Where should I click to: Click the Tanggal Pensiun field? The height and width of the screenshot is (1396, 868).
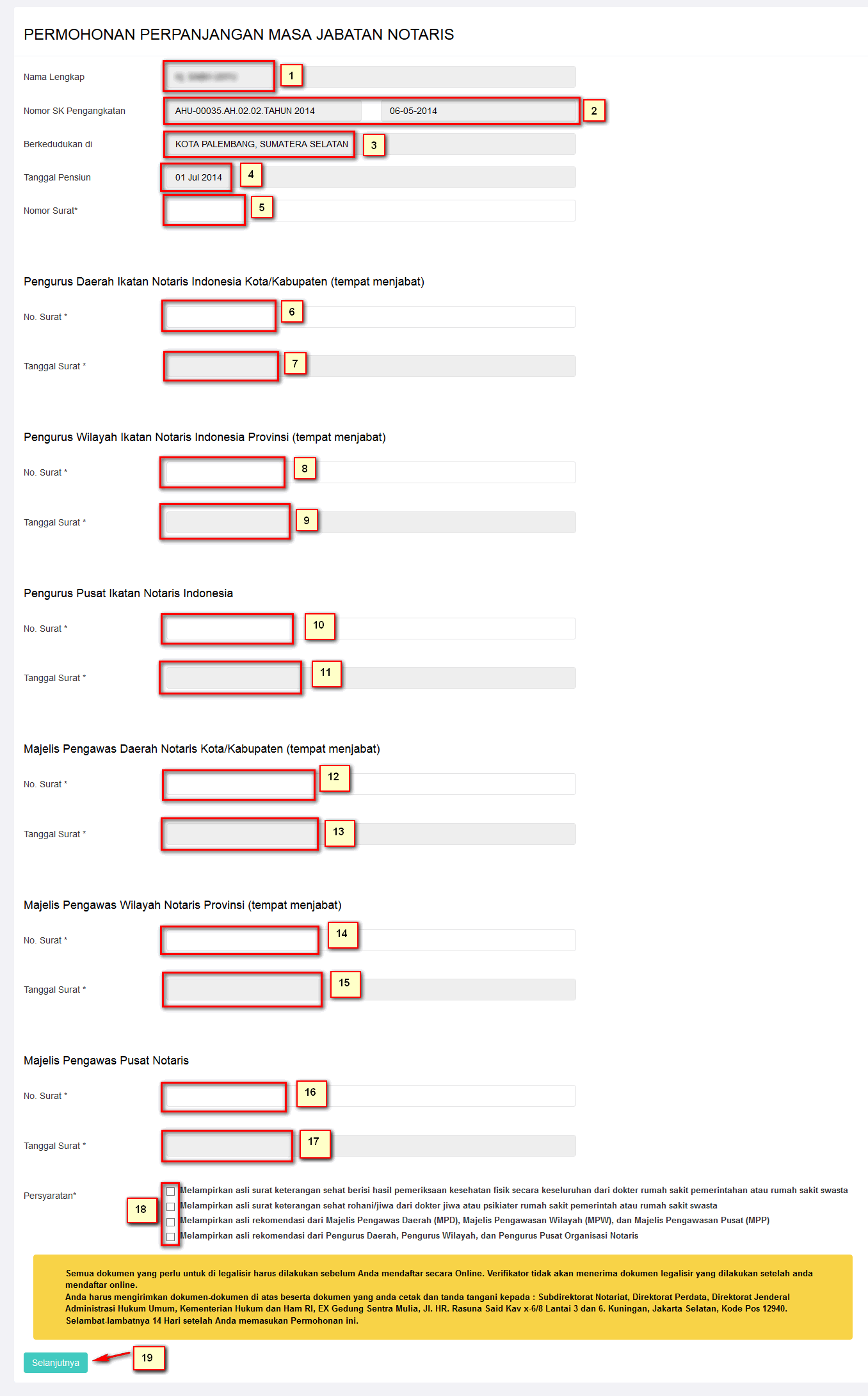coord(369,177)
